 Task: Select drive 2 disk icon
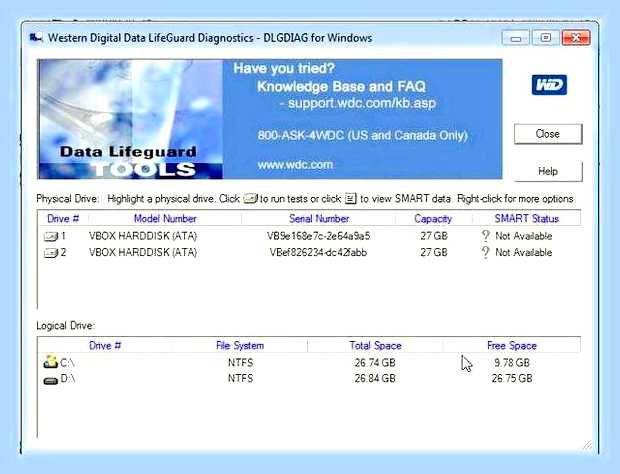pos(51,253)
